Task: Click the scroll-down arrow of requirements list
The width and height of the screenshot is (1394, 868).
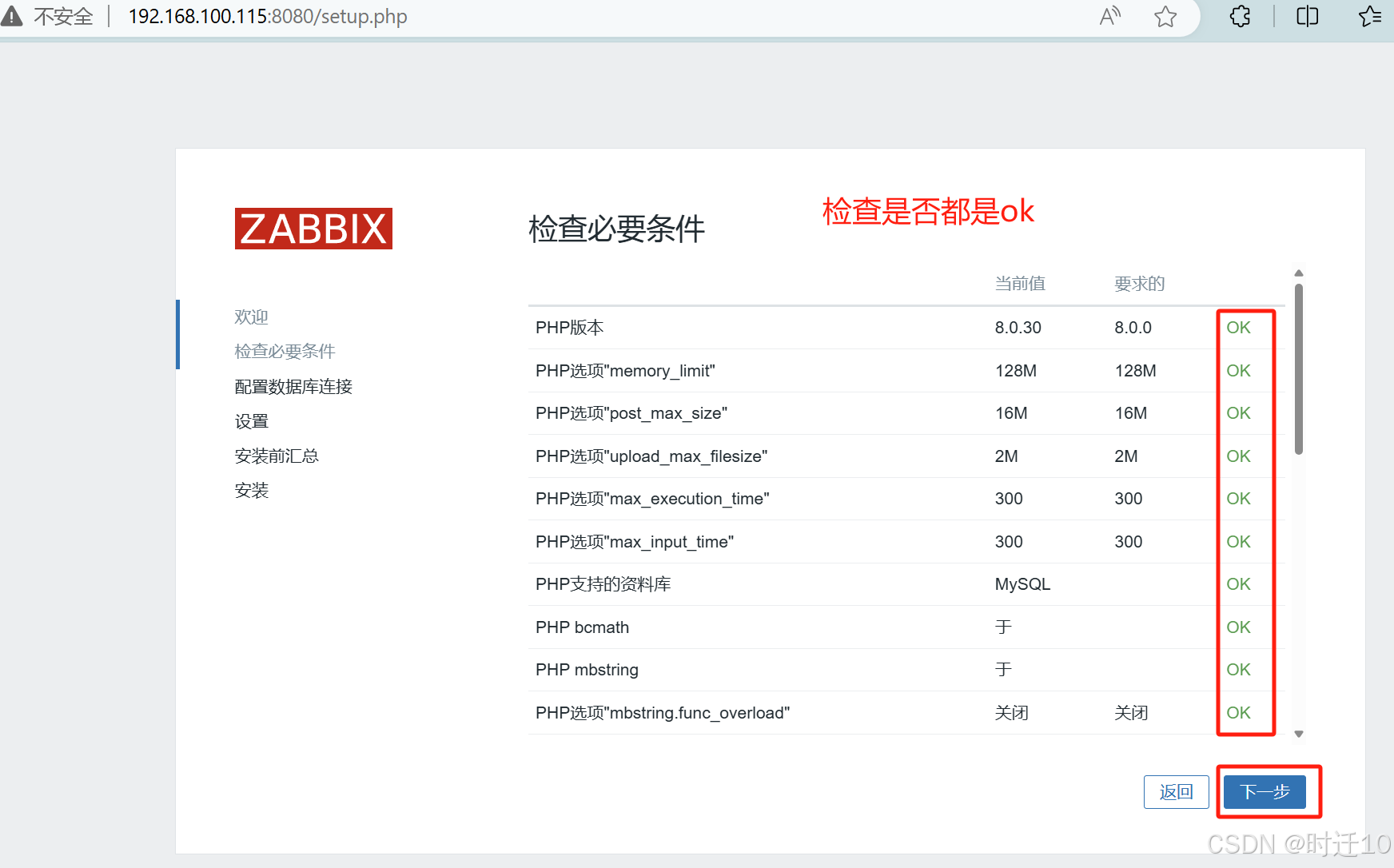Action: point(1299,734)
